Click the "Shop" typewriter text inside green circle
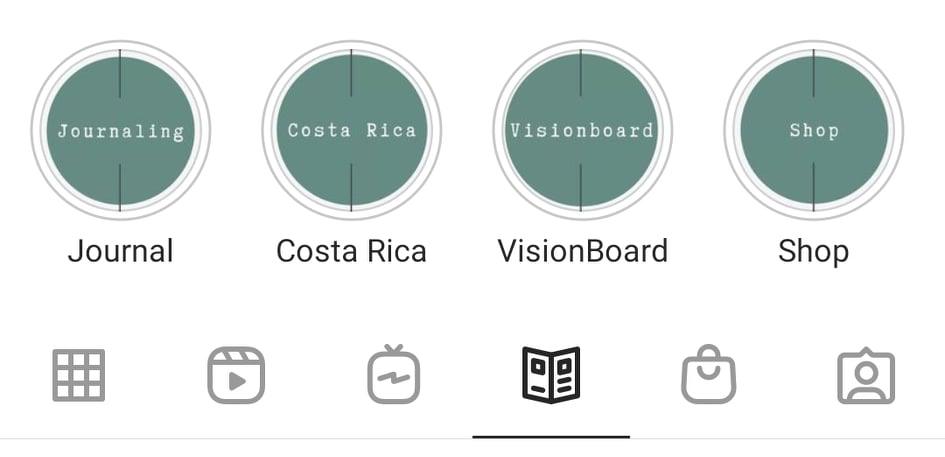945x457 pixels. [814, 131]
